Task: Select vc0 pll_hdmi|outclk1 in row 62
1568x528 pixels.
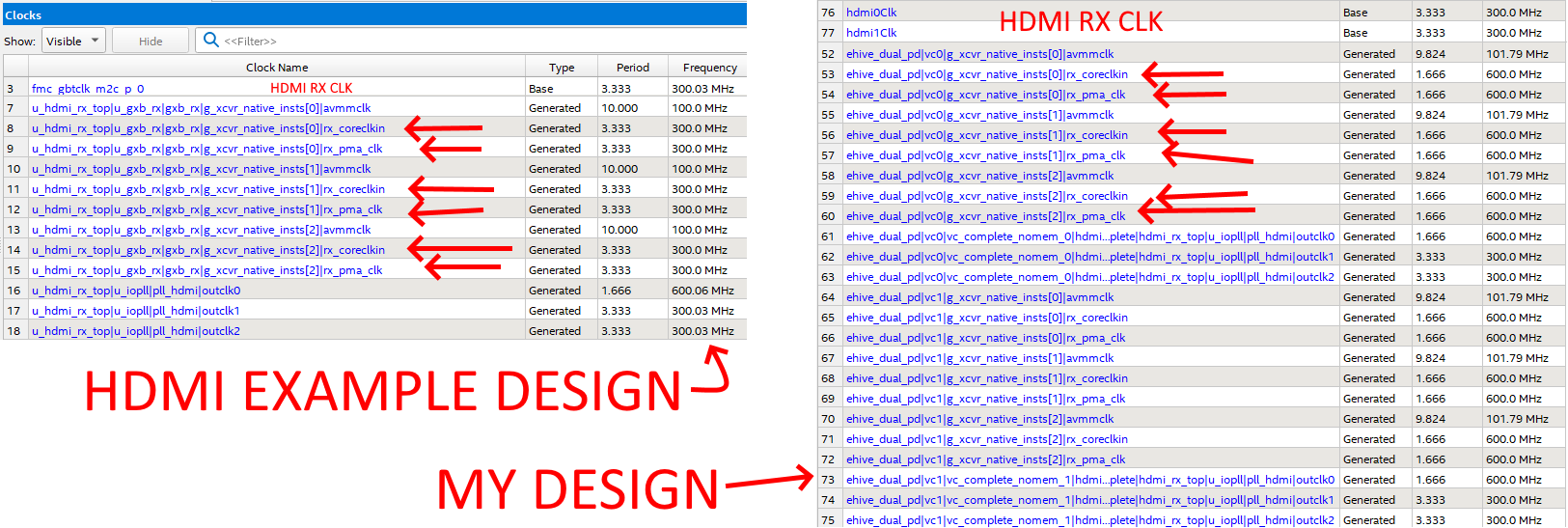Action: [x=1090, y=257]
